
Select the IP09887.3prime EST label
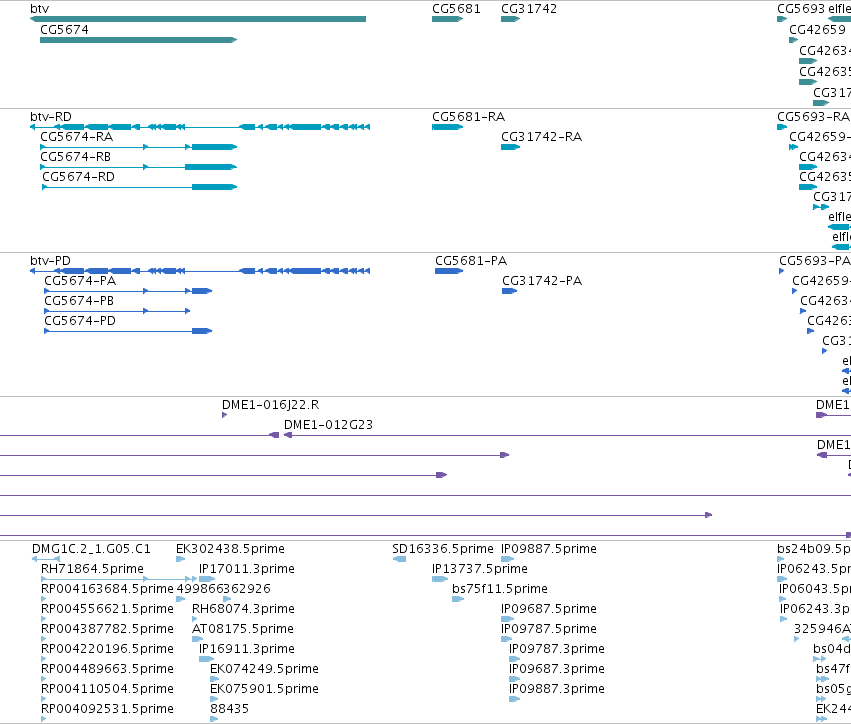(557, 689)
